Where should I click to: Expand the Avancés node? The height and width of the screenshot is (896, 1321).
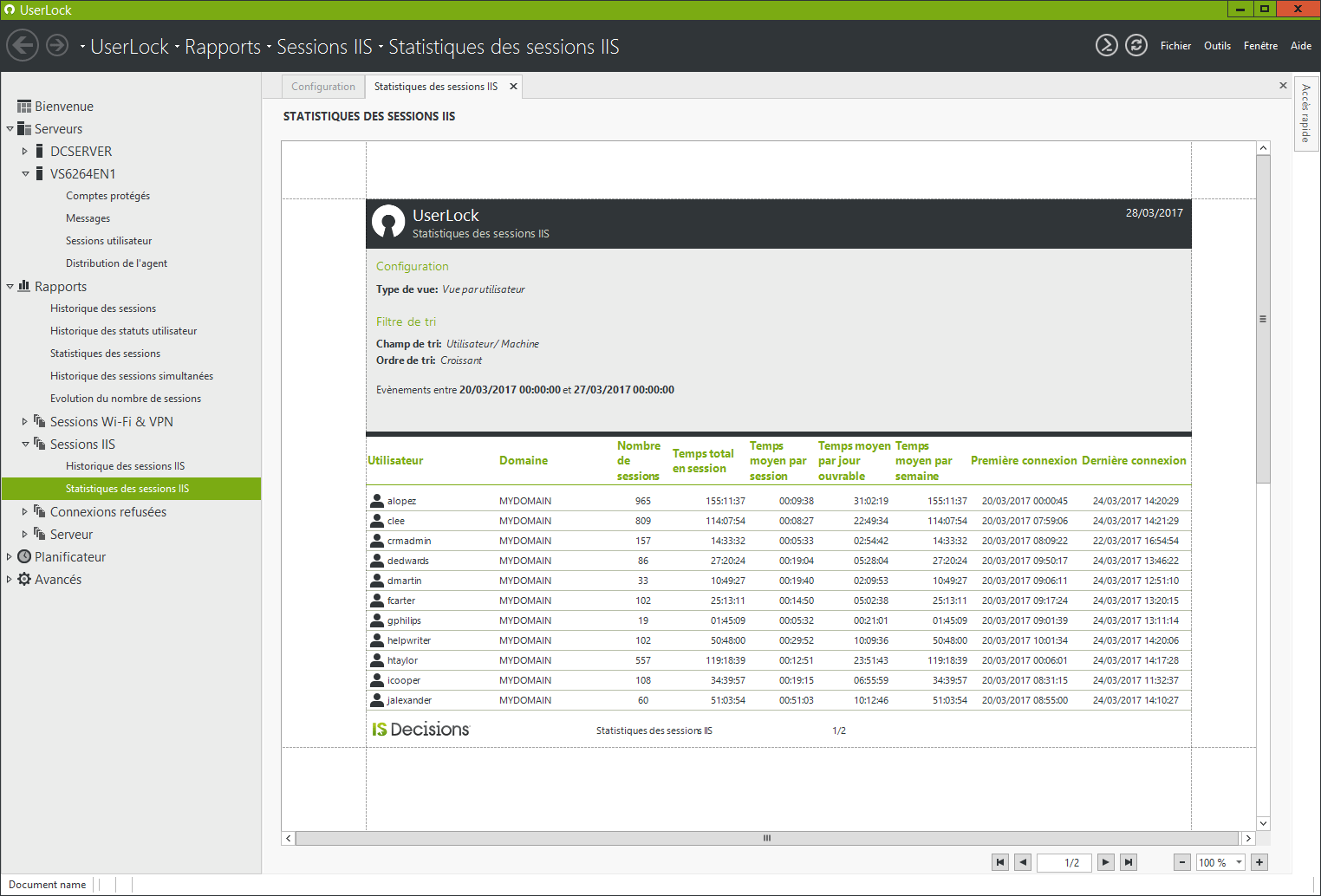point(10,579)
